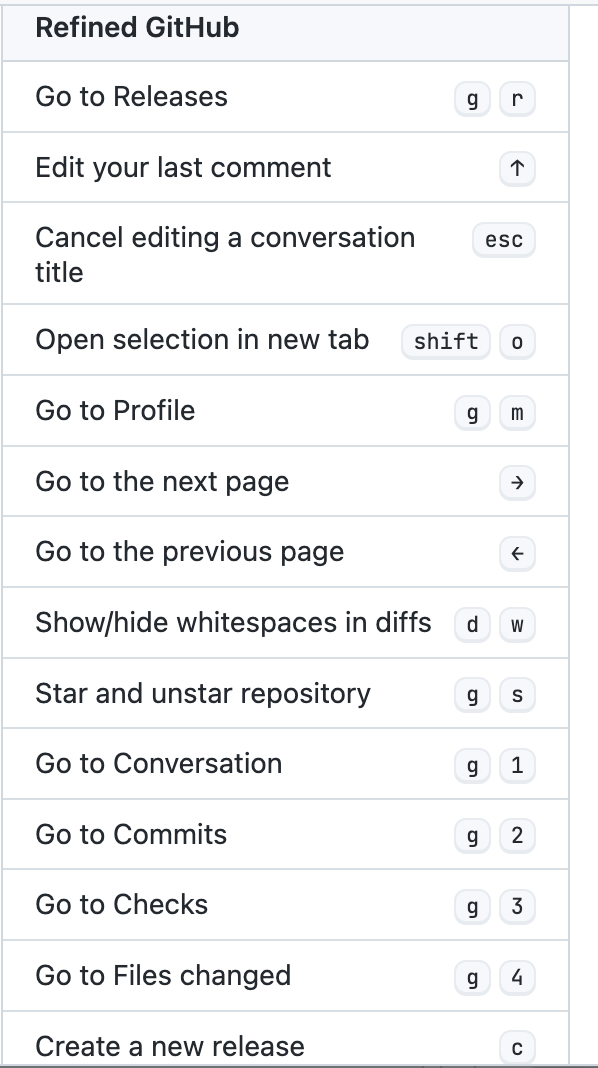Click the 'w' badge for whitespace shortcut
Viewport: 598px width, 1068px height.
[516, 622]
